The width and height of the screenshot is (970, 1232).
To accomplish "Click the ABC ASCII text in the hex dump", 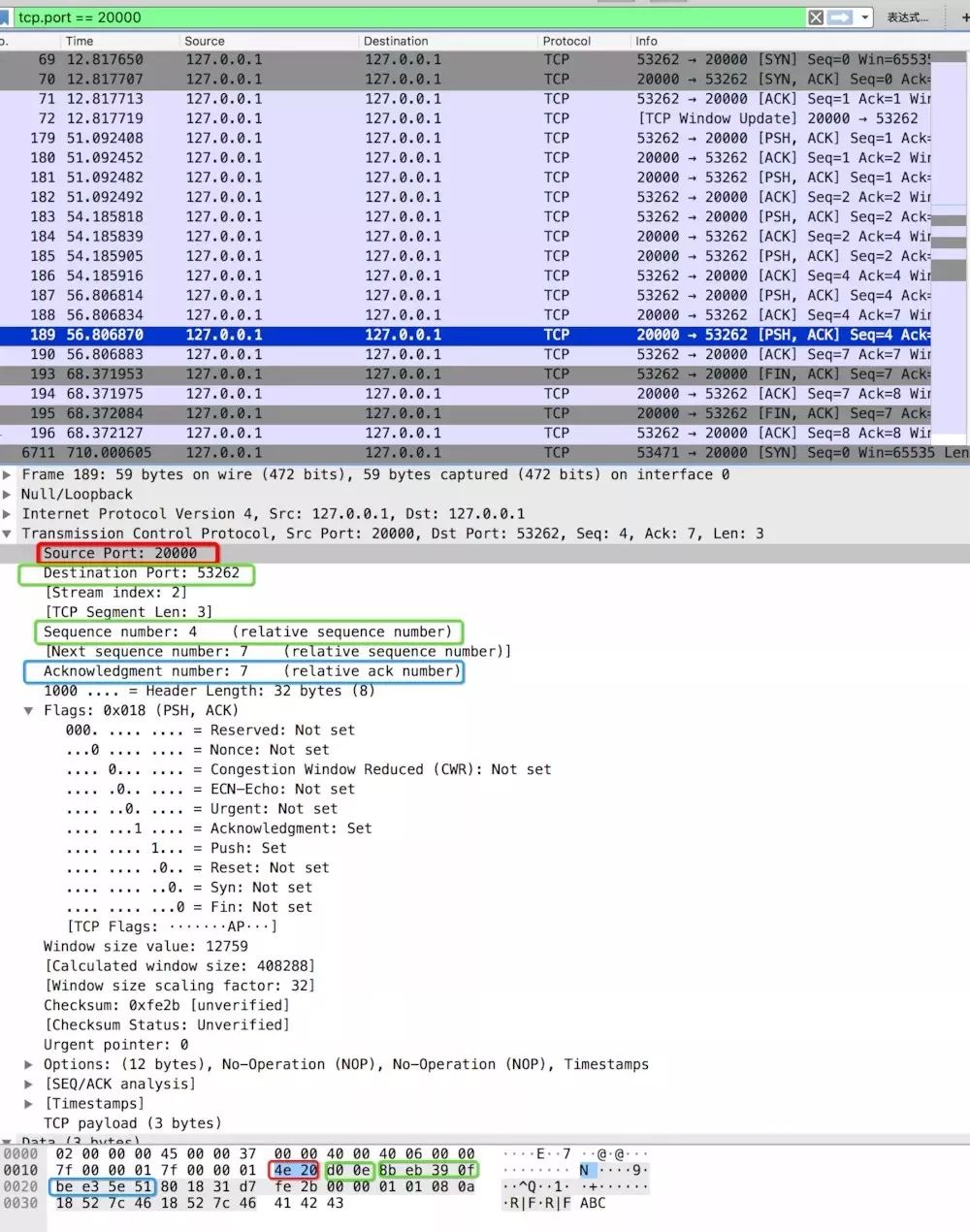I will [592, 1203].
